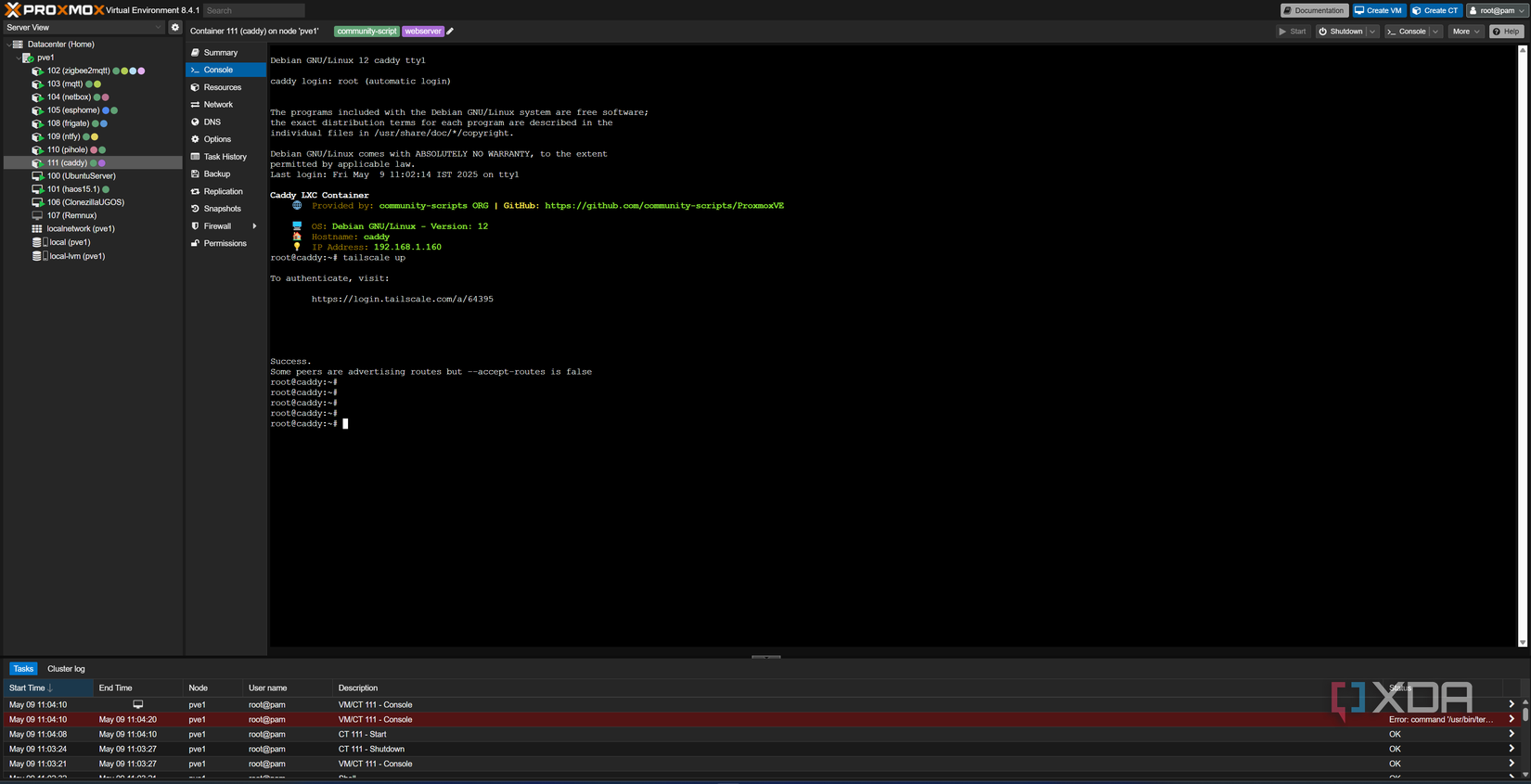Open the Permissions section

[x=225, y=244]
